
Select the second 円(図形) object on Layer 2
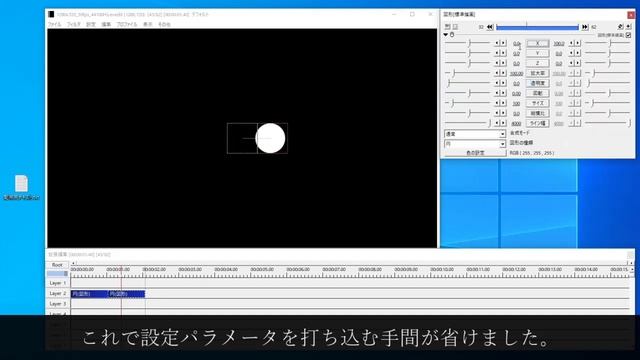(127, 293)
